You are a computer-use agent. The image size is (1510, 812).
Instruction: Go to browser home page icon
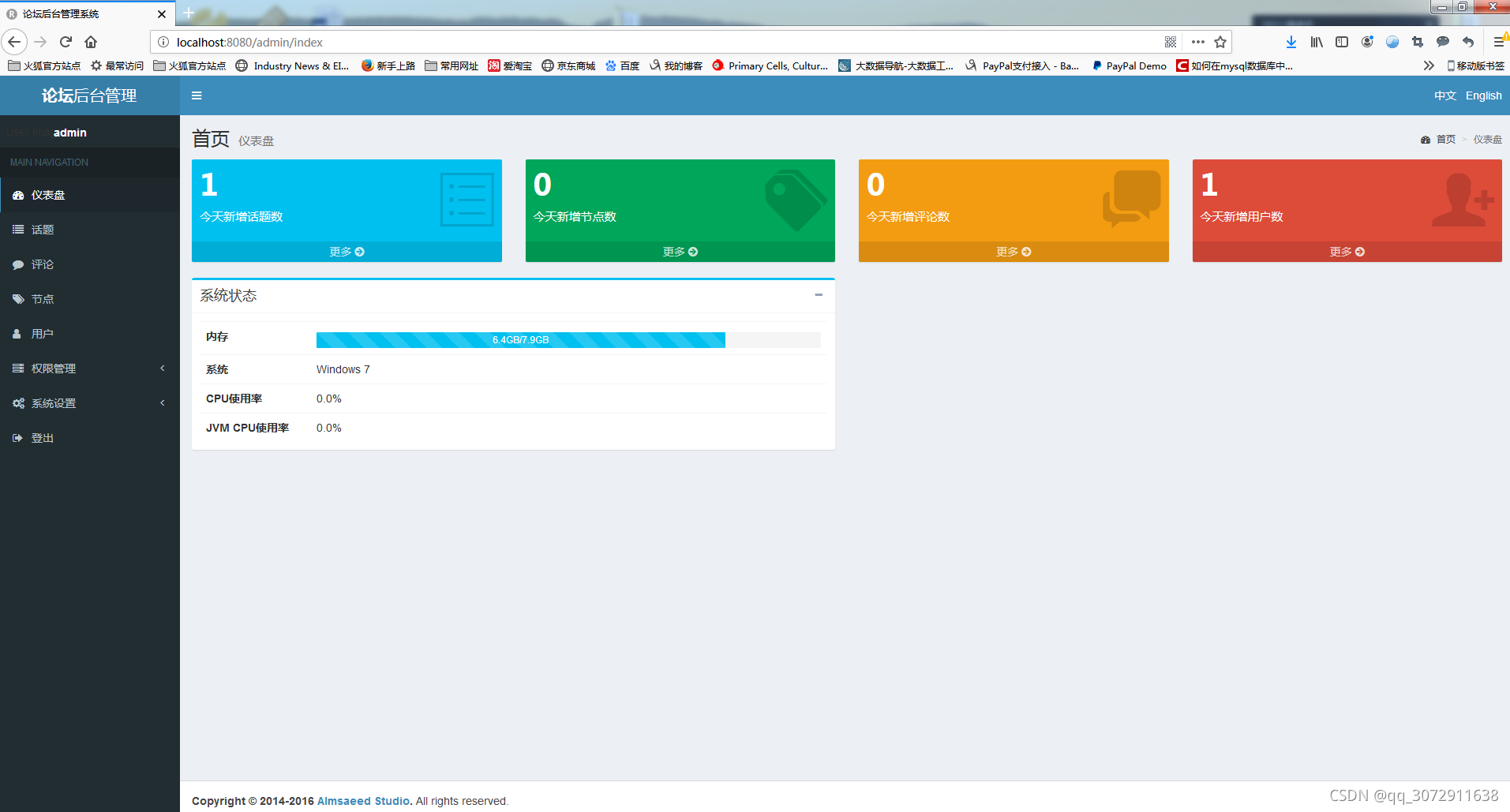coord(91,42)
